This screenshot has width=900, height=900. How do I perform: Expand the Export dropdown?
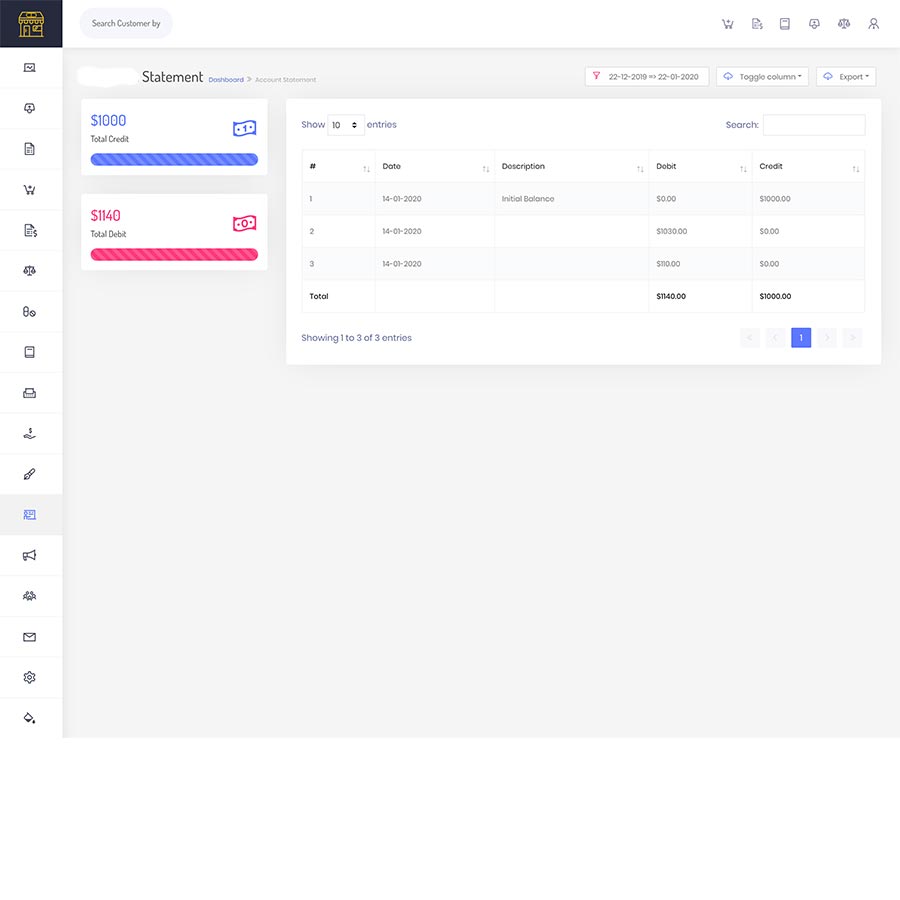[846, 77]
